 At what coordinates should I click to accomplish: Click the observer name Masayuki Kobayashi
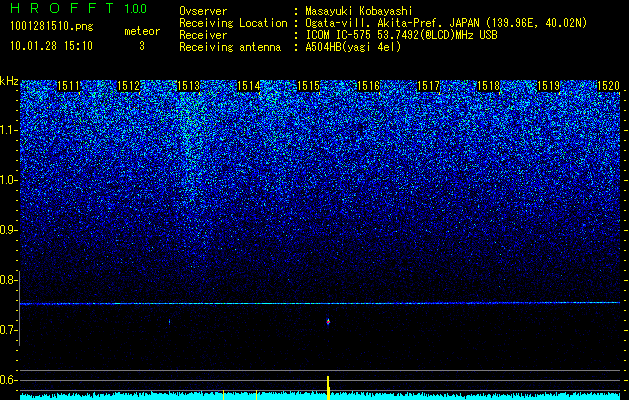tap(358, 11)
